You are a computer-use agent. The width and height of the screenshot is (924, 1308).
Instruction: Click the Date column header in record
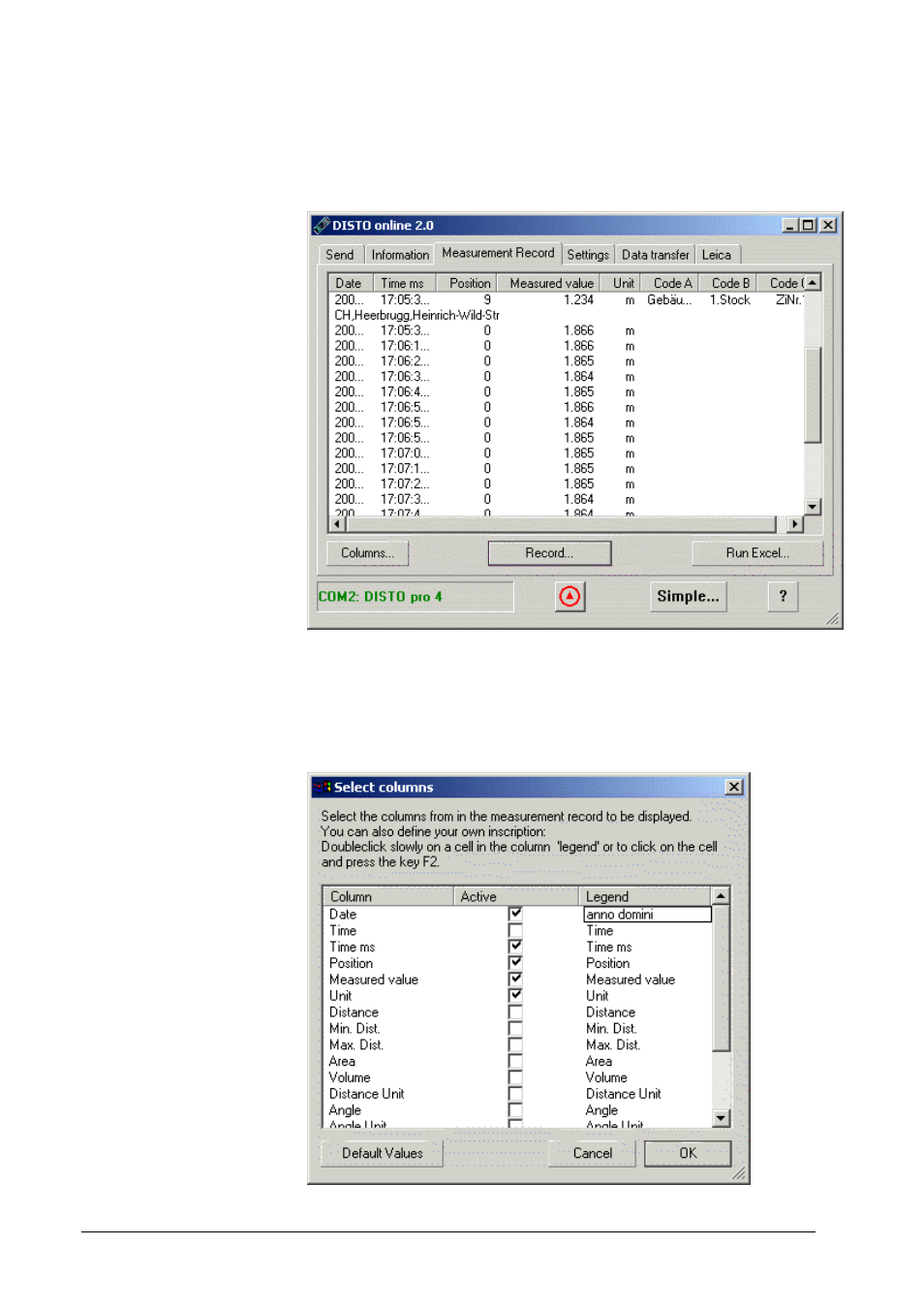[x=349, y=283]
